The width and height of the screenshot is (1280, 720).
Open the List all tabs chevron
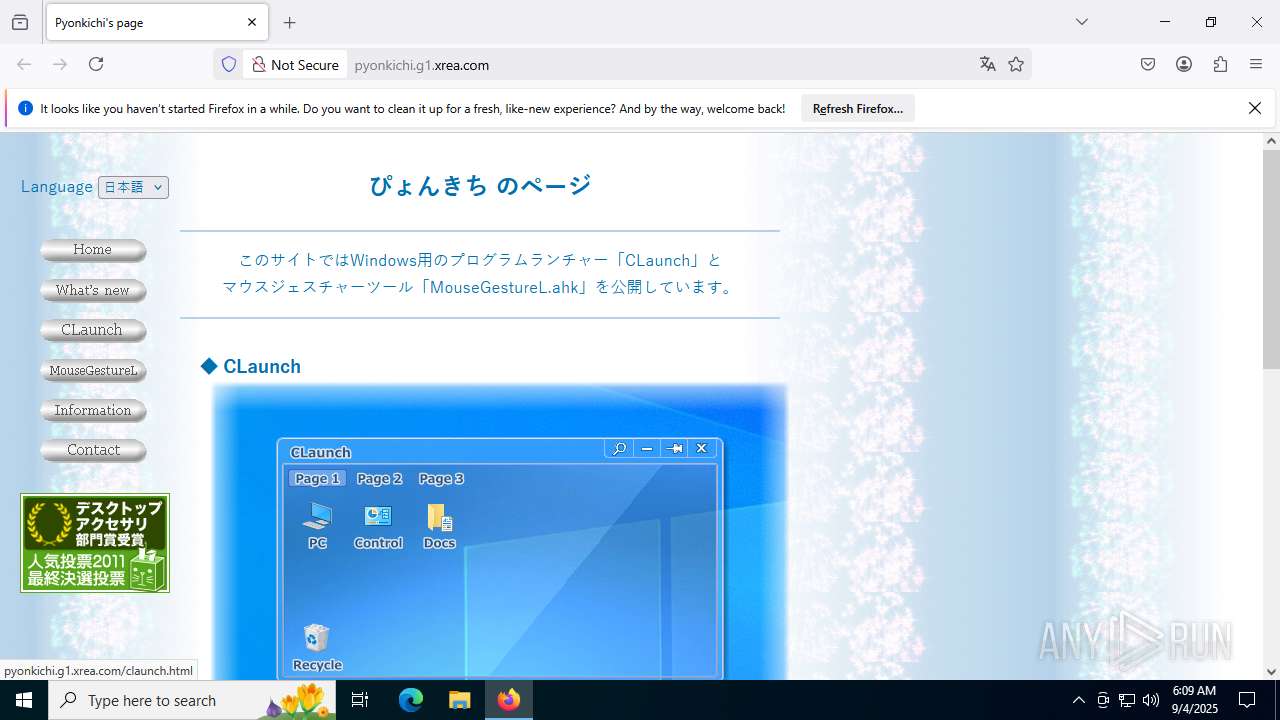[x=1082, y=22]
